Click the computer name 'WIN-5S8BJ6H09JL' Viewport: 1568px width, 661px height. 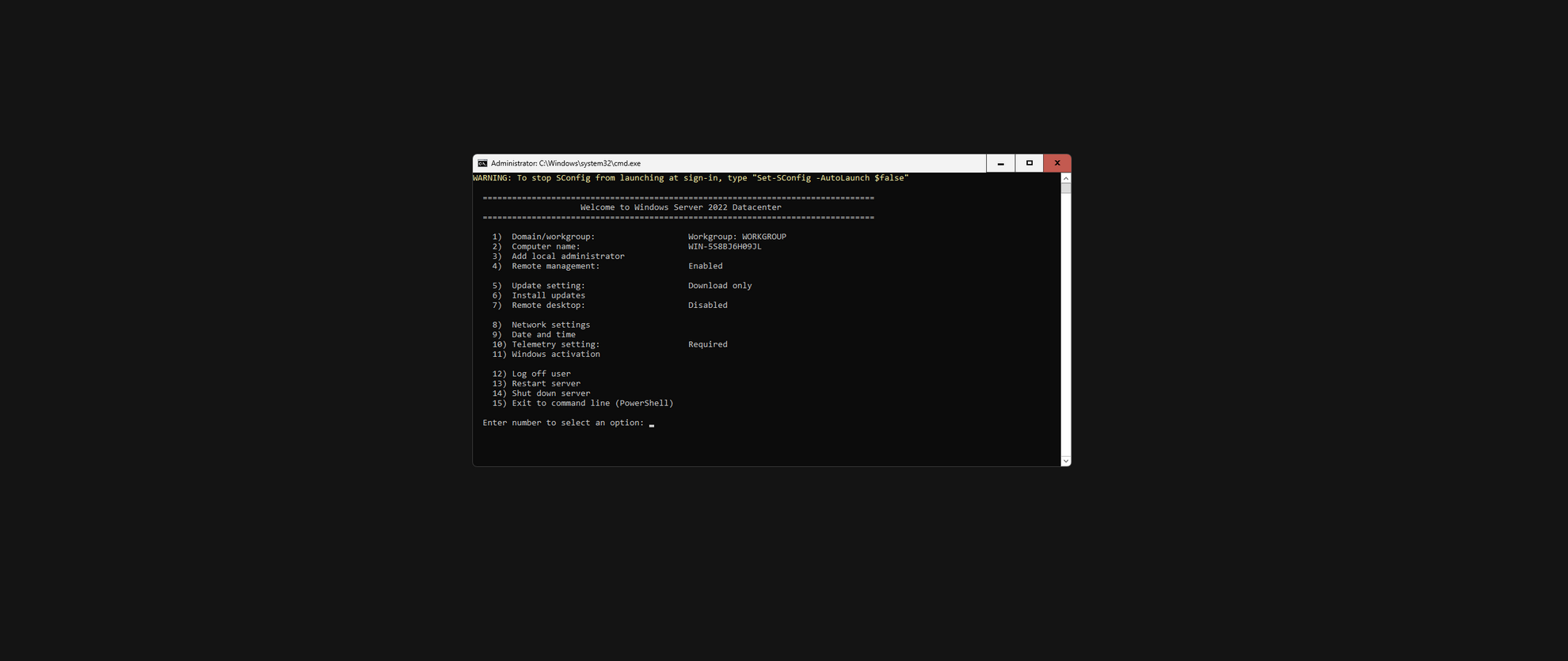point(725,246)
